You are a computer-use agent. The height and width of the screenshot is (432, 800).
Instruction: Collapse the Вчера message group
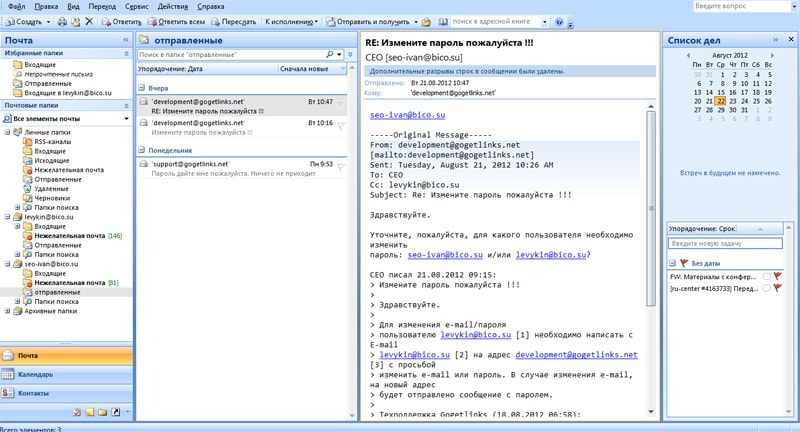click(x=142, y=88)
